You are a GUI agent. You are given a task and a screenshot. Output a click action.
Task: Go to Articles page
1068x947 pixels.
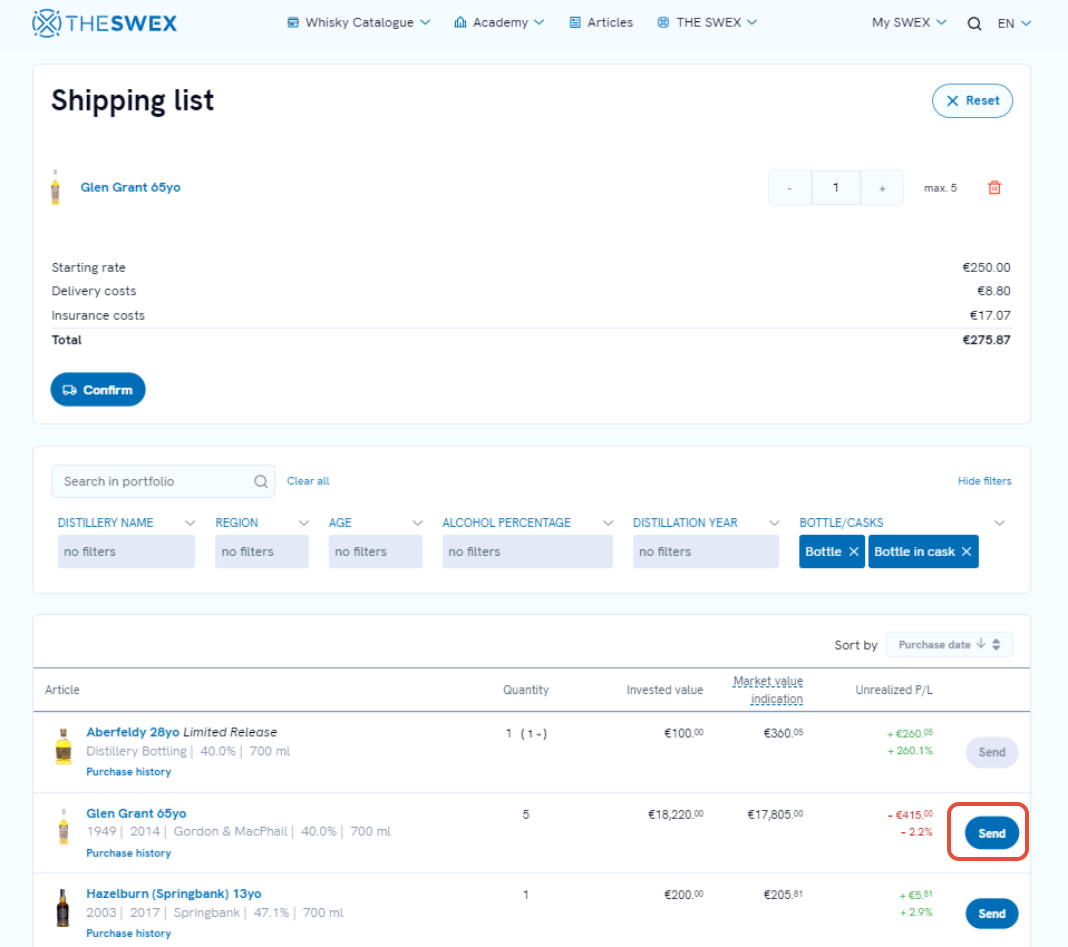[601, 22]
